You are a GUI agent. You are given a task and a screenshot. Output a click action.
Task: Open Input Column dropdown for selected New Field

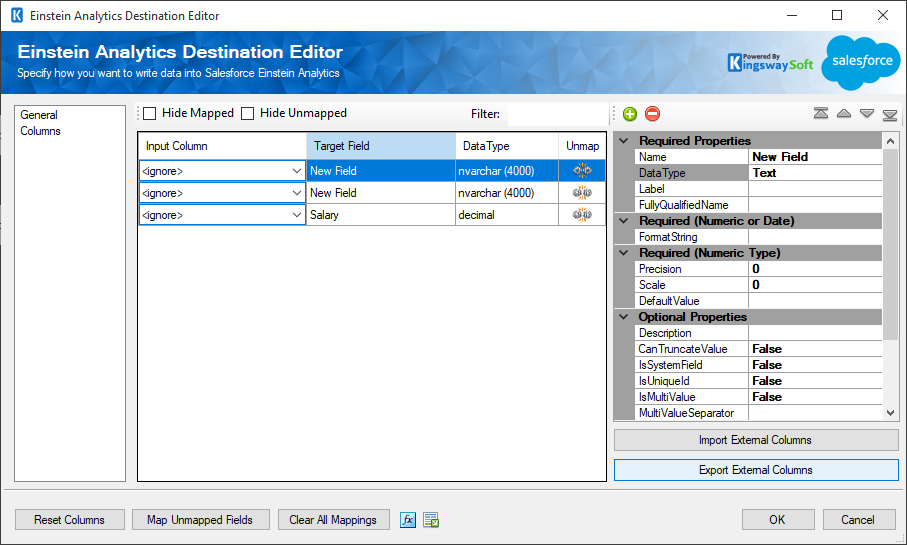pyautogui.click(x=297, y=171)
